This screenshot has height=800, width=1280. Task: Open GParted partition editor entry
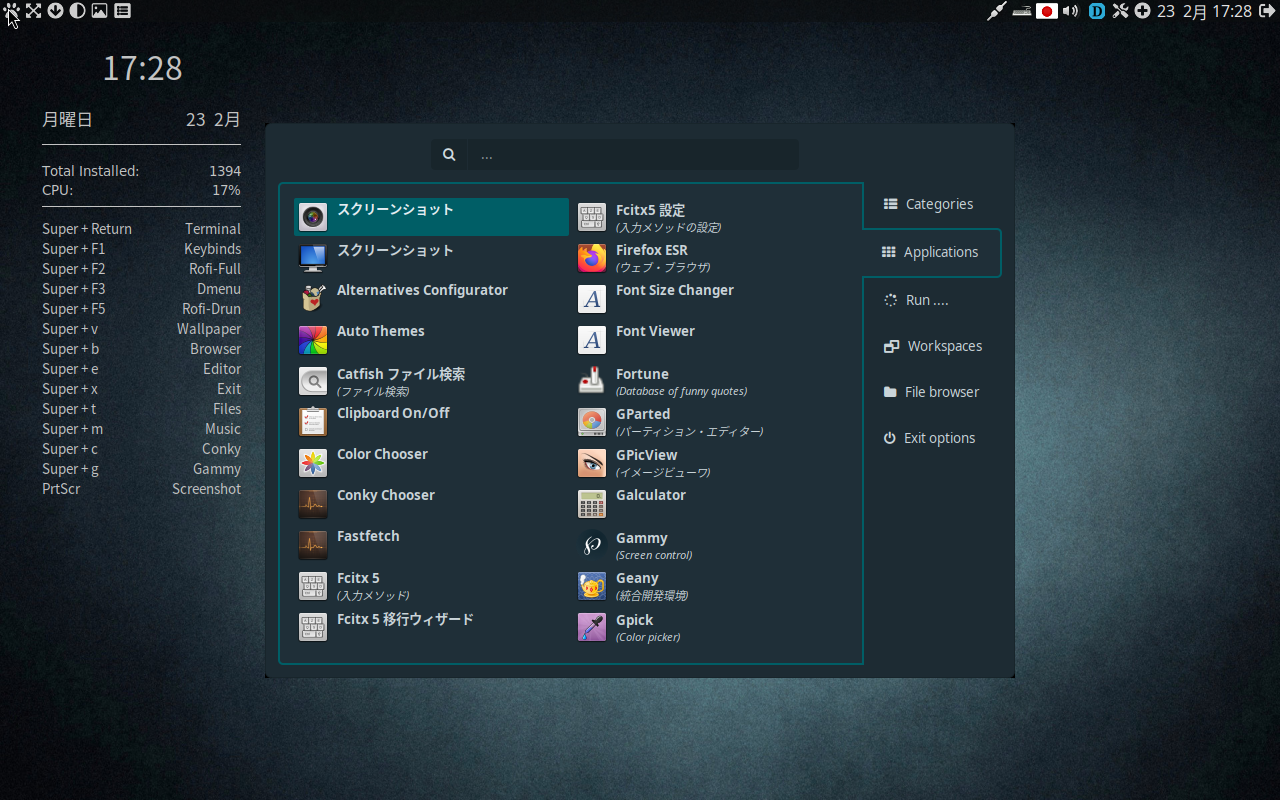[642, 421]
